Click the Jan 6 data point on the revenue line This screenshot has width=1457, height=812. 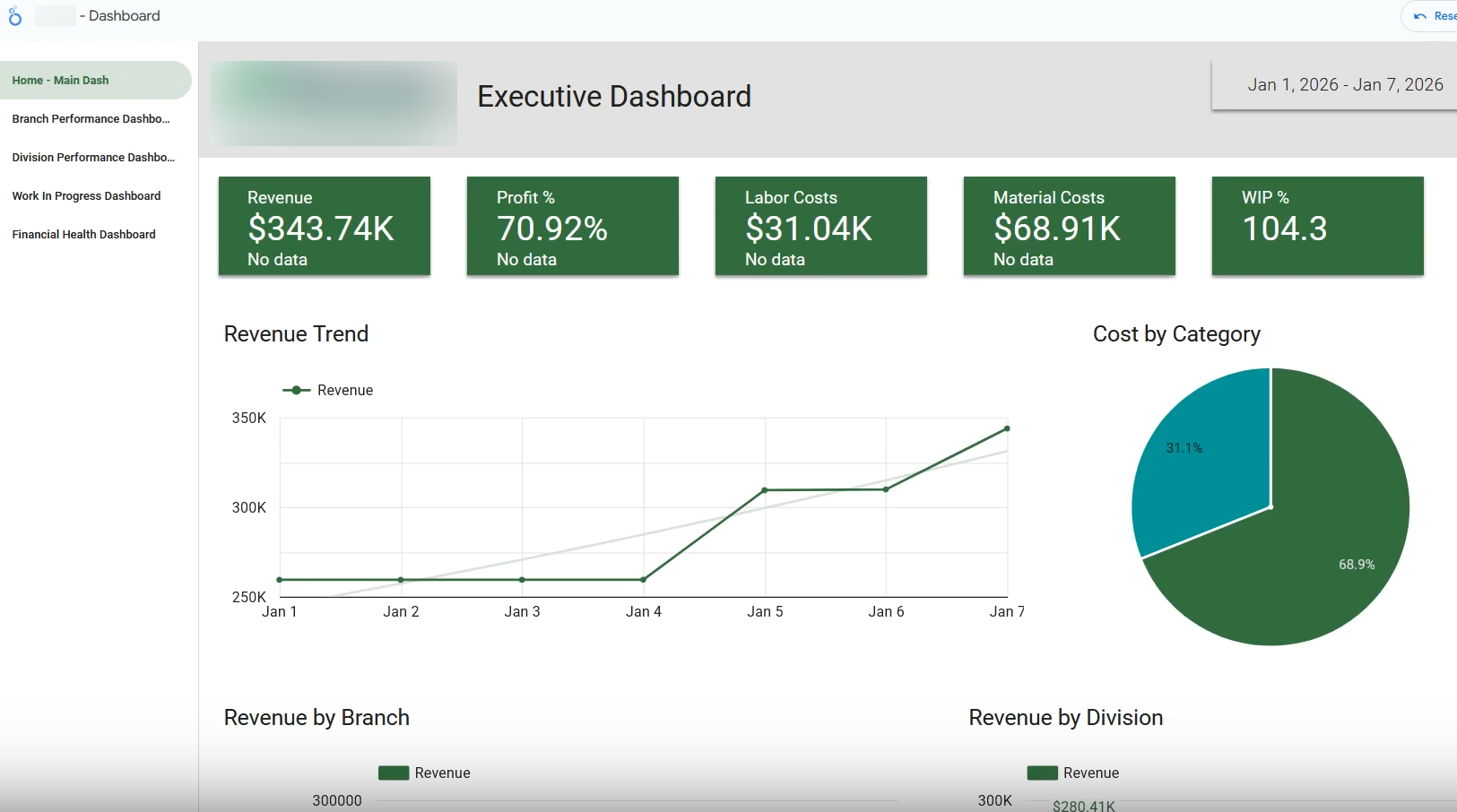pos(886,489)
